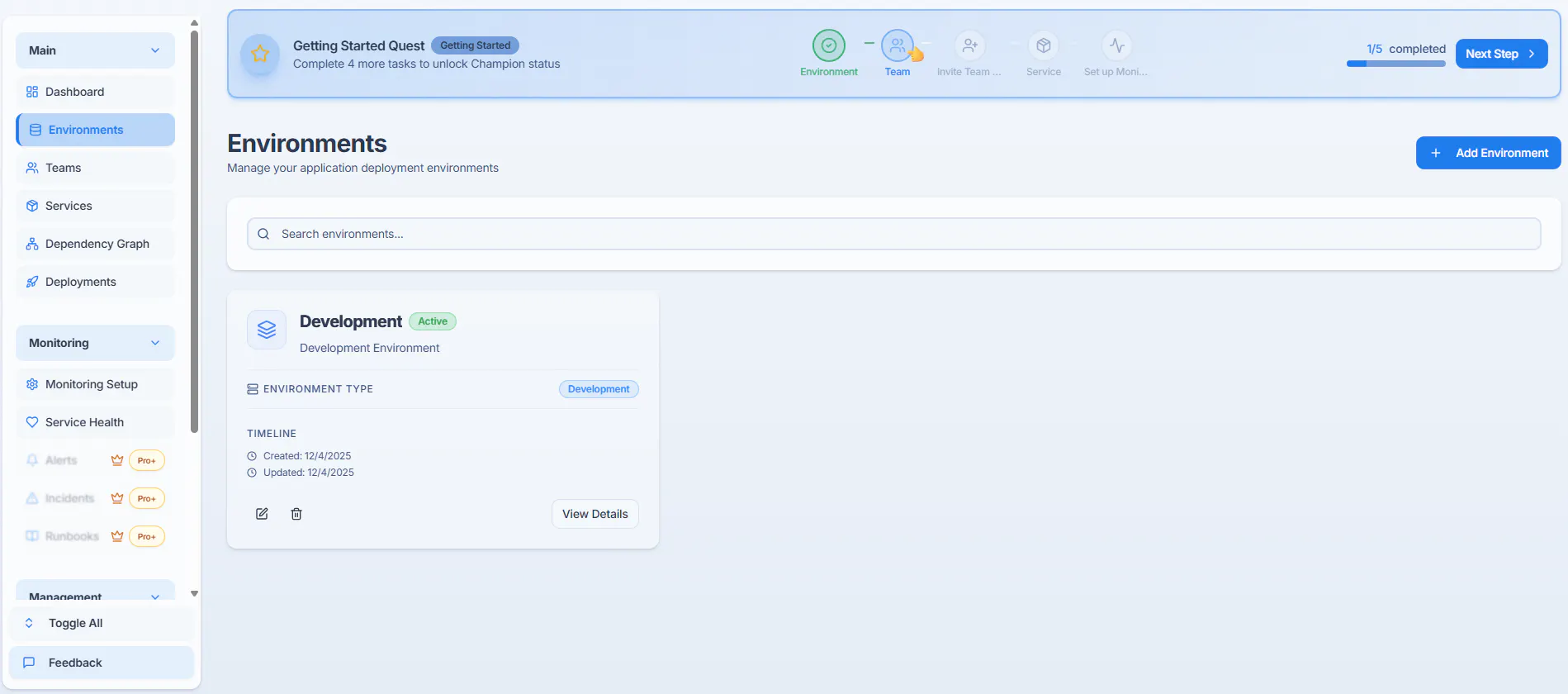
Task: Click the Deployments rocket icon
Action: pos(32,282)
